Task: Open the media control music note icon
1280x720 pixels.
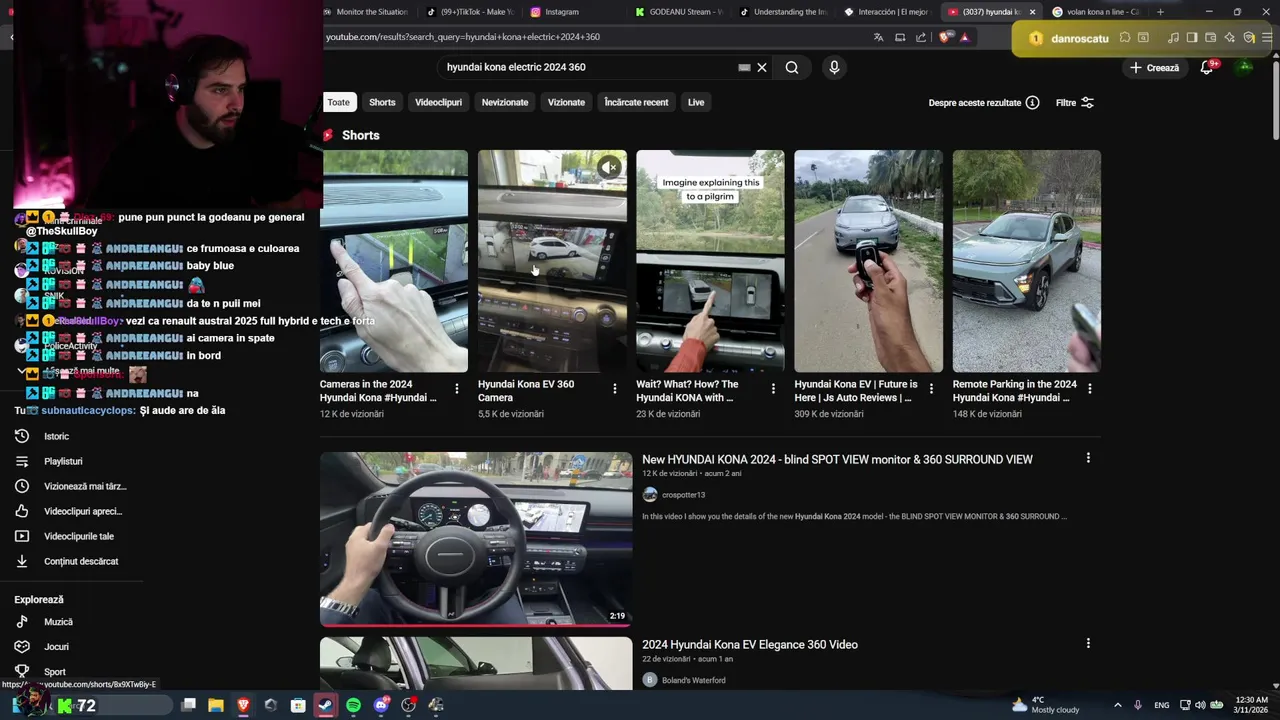Action: [x=1173, y=38]
